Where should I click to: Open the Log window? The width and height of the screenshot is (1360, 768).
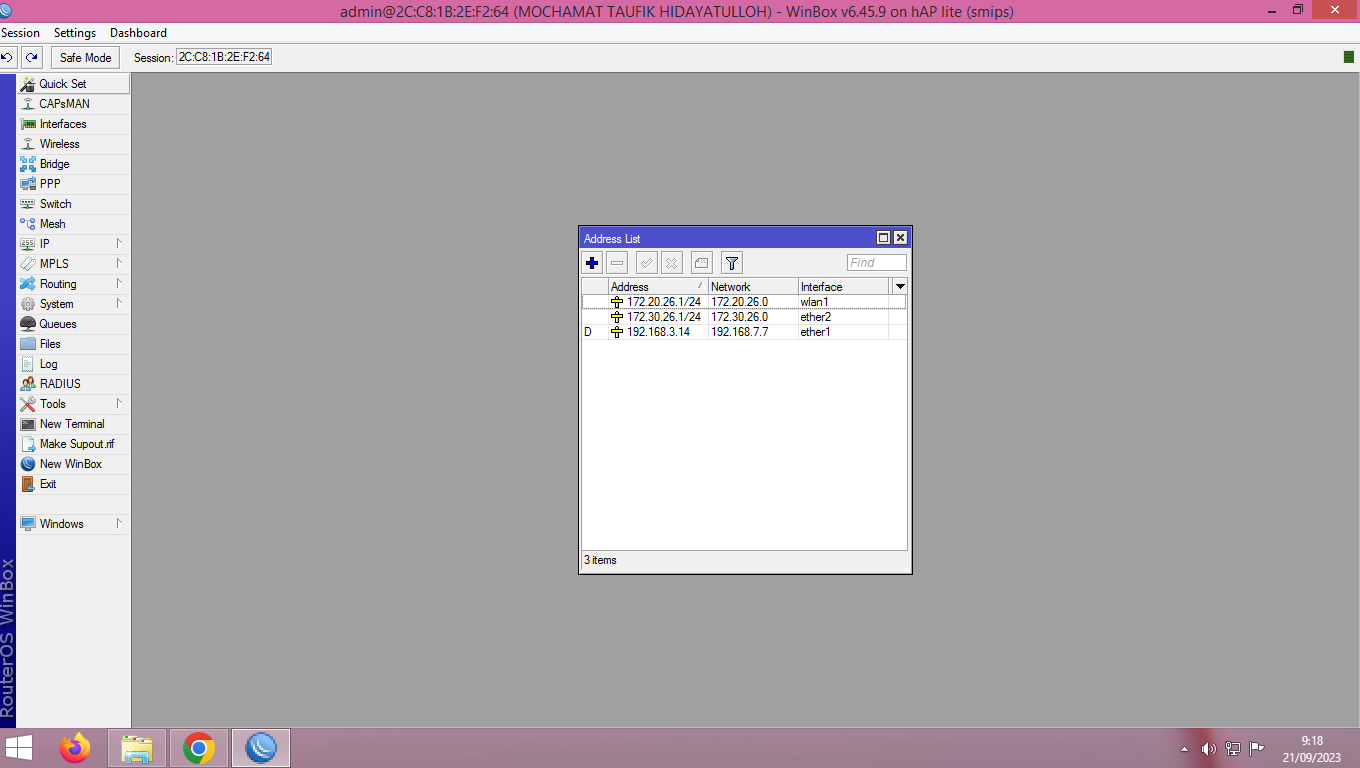73,364
